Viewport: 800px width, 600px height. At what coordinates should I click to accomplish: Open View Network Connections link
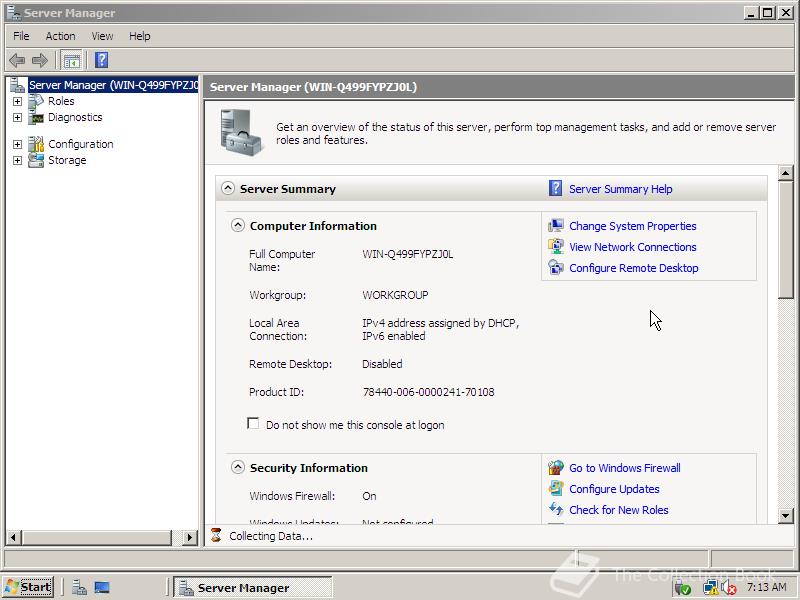pyautogui.click(x=633, y=247)
